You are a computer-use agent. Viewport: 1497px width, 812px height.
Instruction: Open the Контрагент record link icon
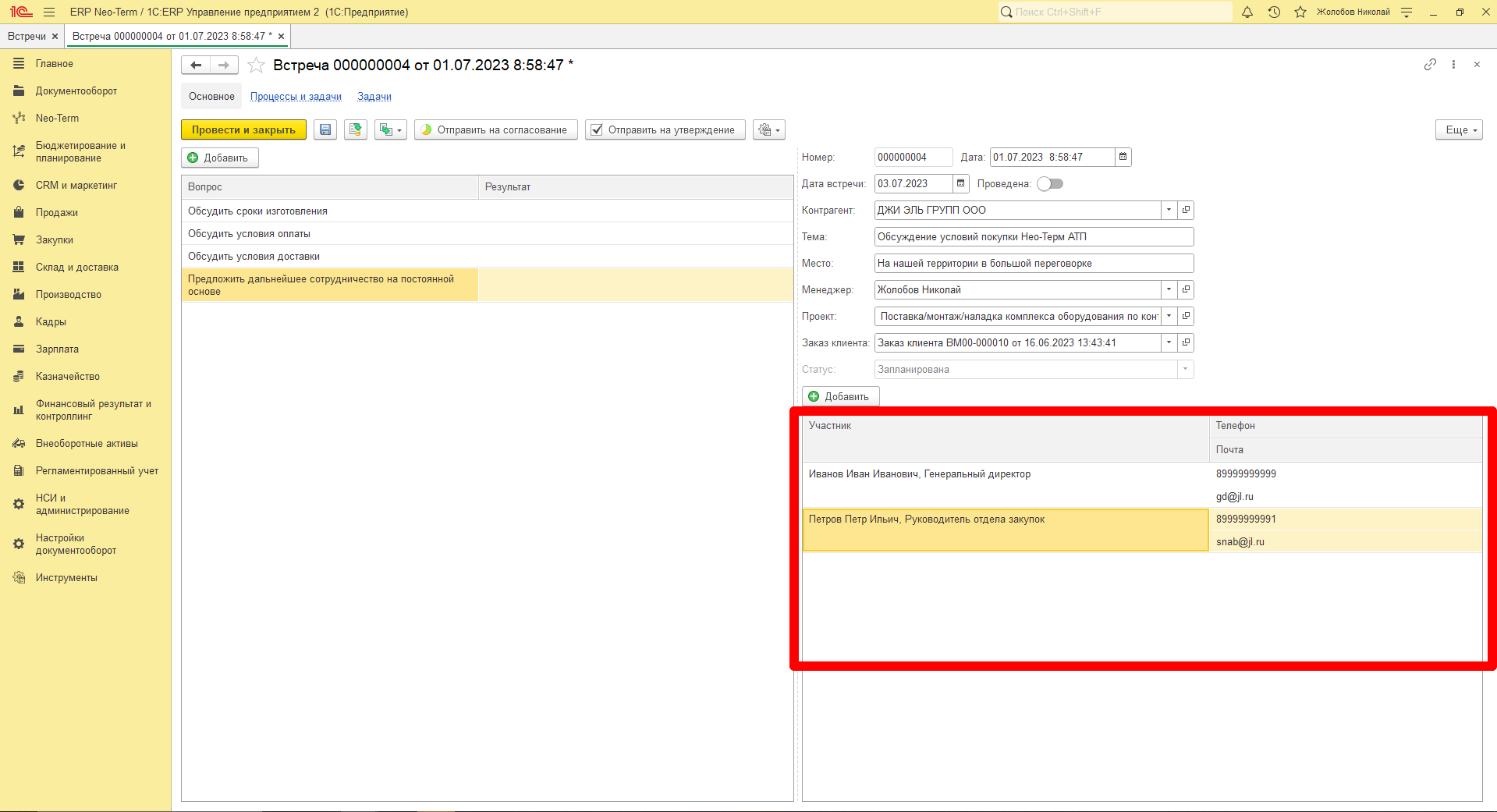click(x=1186, y=210)
